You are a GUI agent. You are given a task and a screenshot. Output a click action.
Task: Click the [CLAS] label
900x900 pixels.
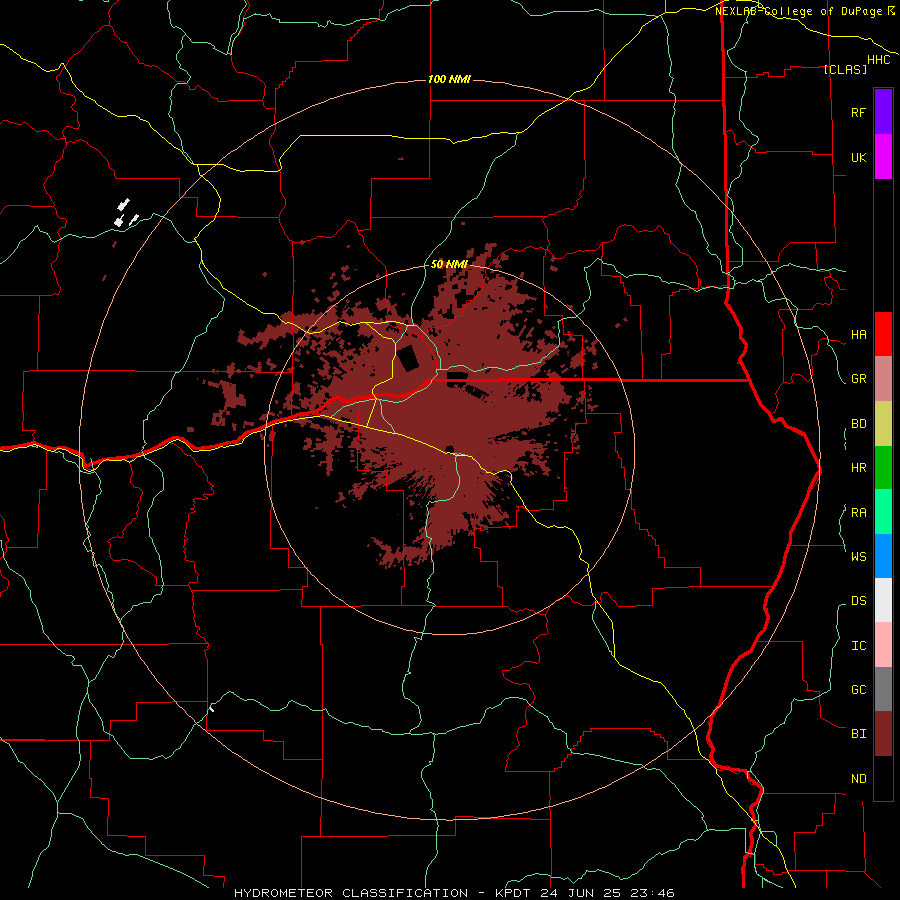845,69
